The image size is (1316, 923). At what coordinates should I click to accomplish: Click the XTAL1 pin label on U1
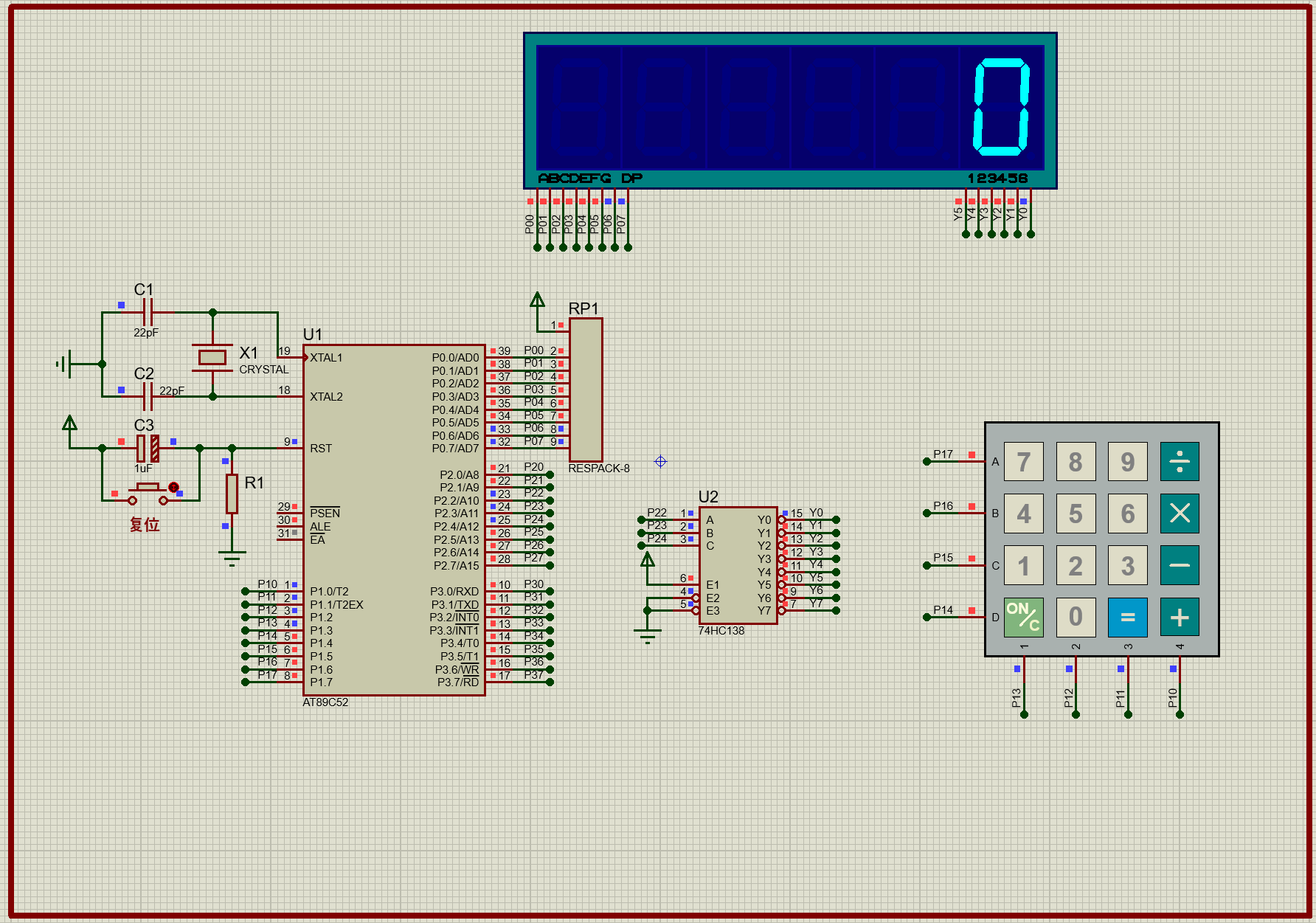[326, 358]
